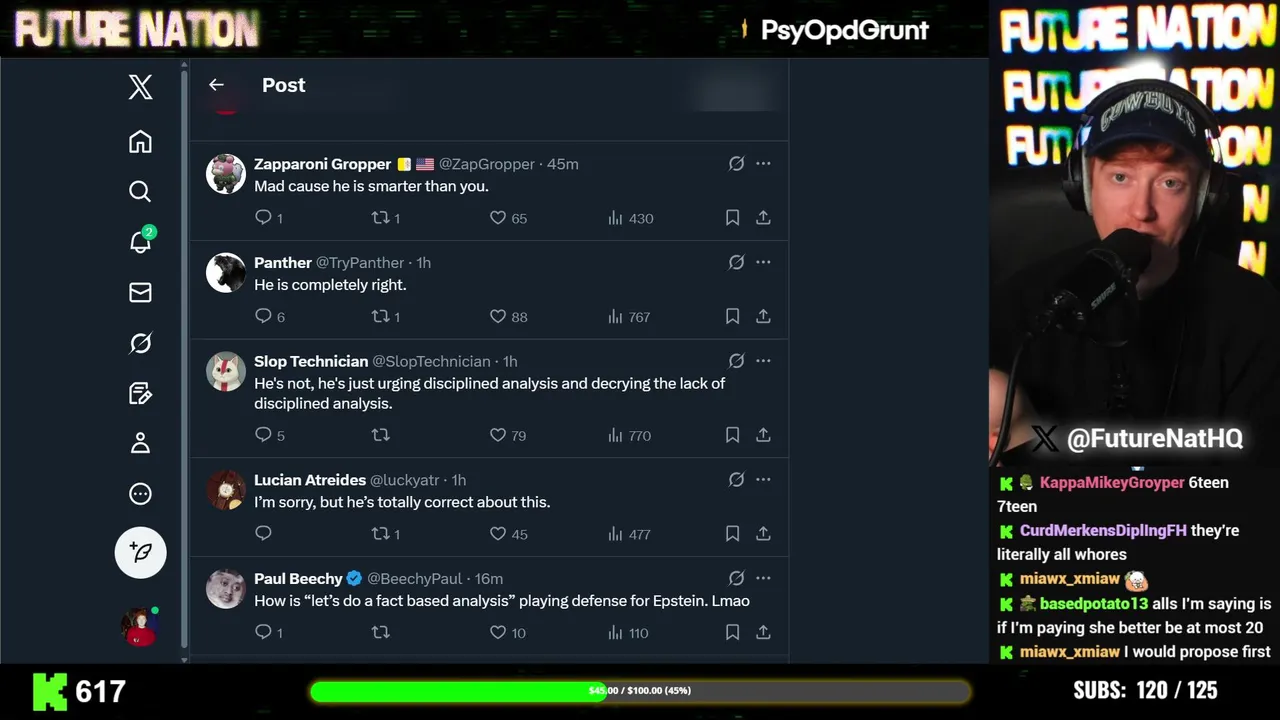This screenshot has height=720, width=1280.
Task: Open the Slop Technician display name
Action: [311, 361]
